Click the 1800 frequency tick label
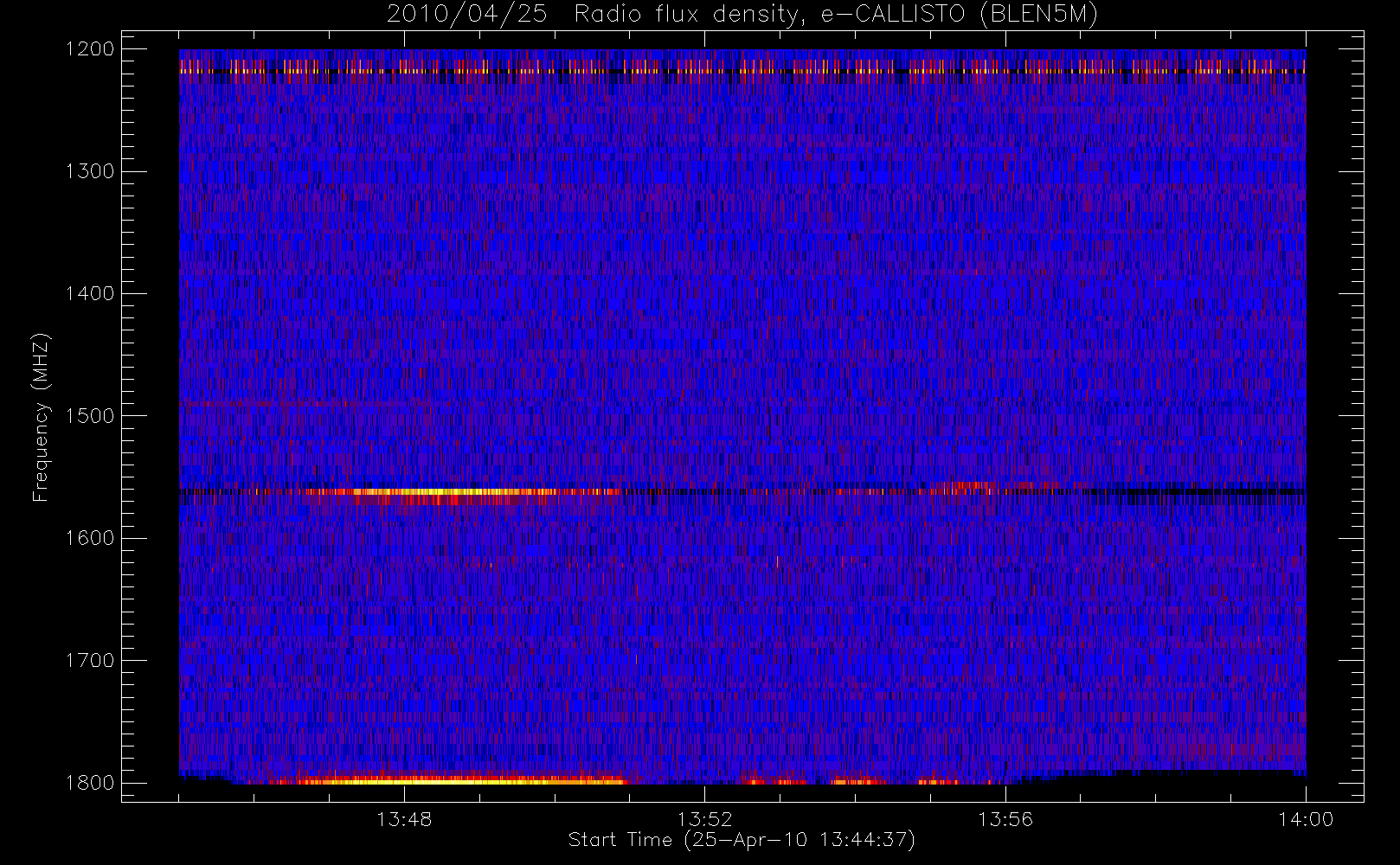Image resolution: width=1400 pixels, height=865 pixels. [90, 783]
